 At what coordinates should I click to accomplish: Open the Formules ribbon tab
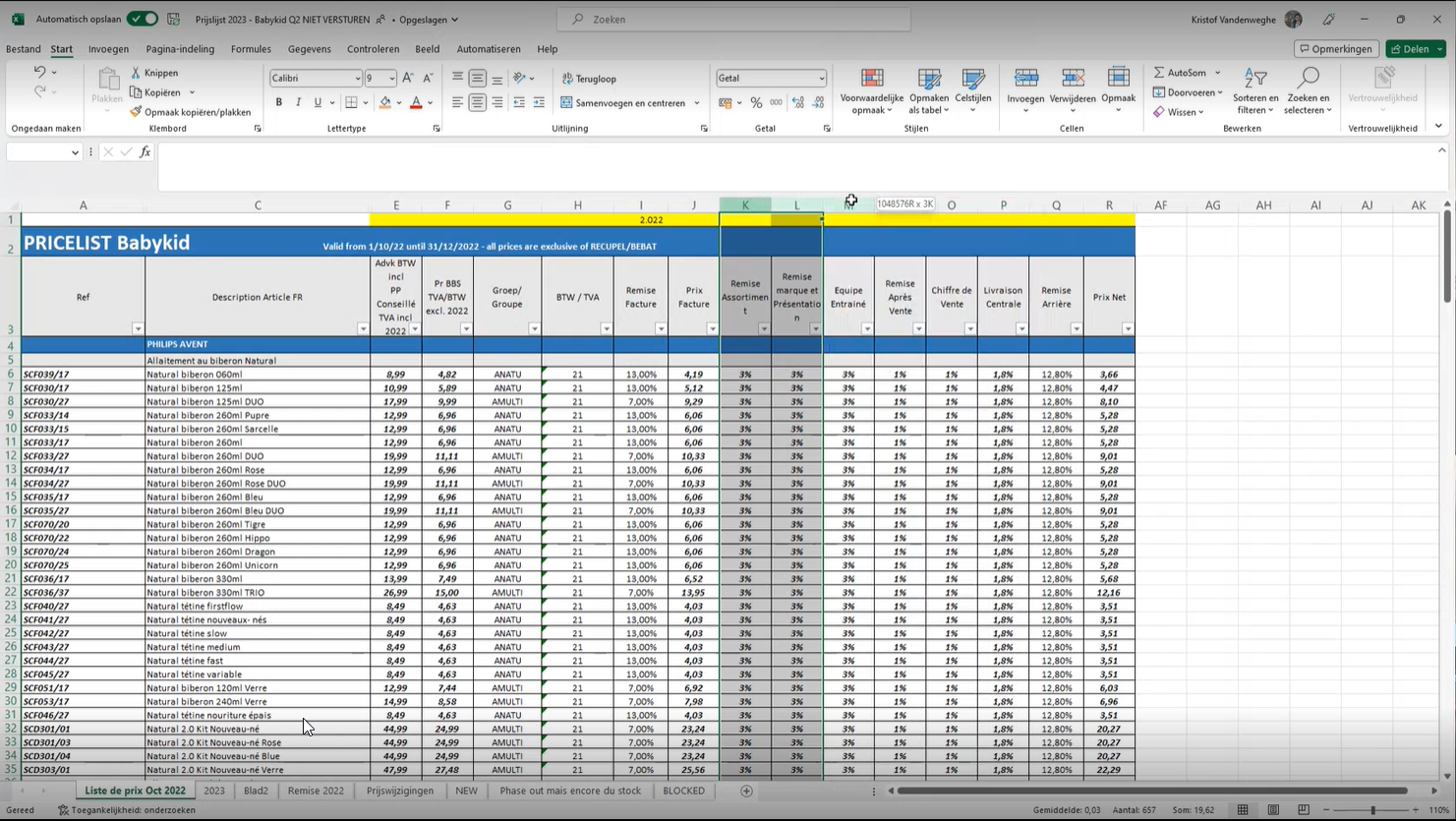tap(251, 49)
